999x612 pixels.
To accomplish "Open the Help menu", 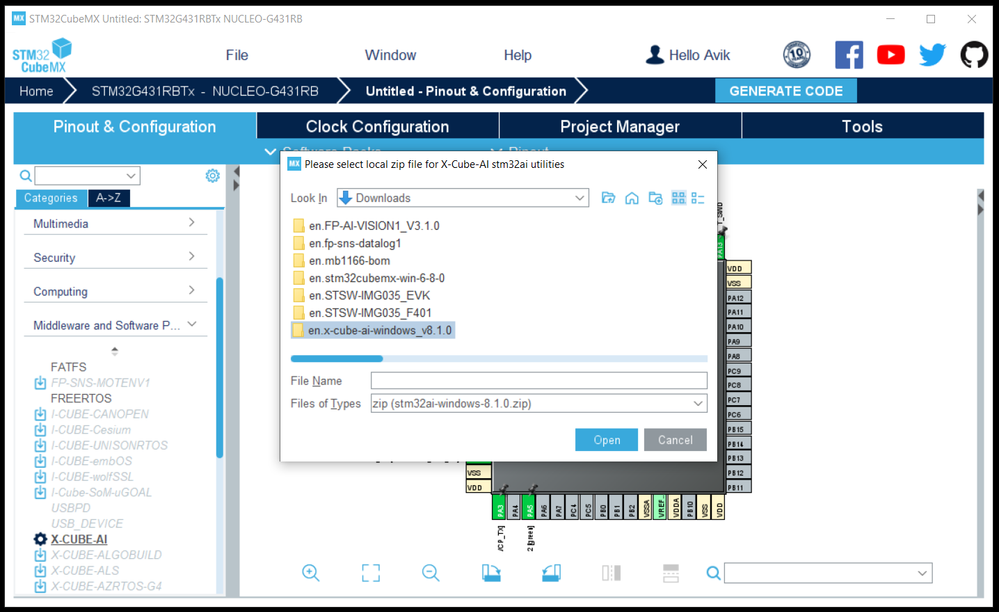I will coord(517,55).
